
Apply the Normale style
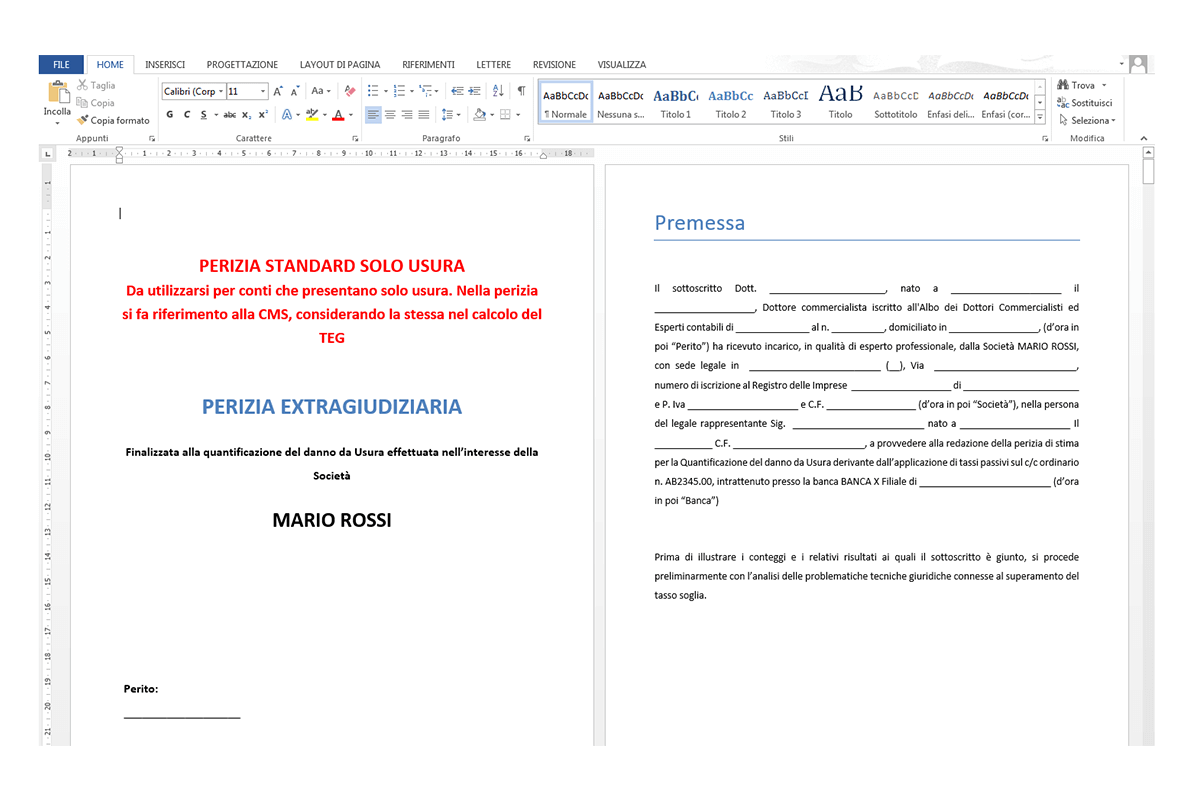(565, 102)
